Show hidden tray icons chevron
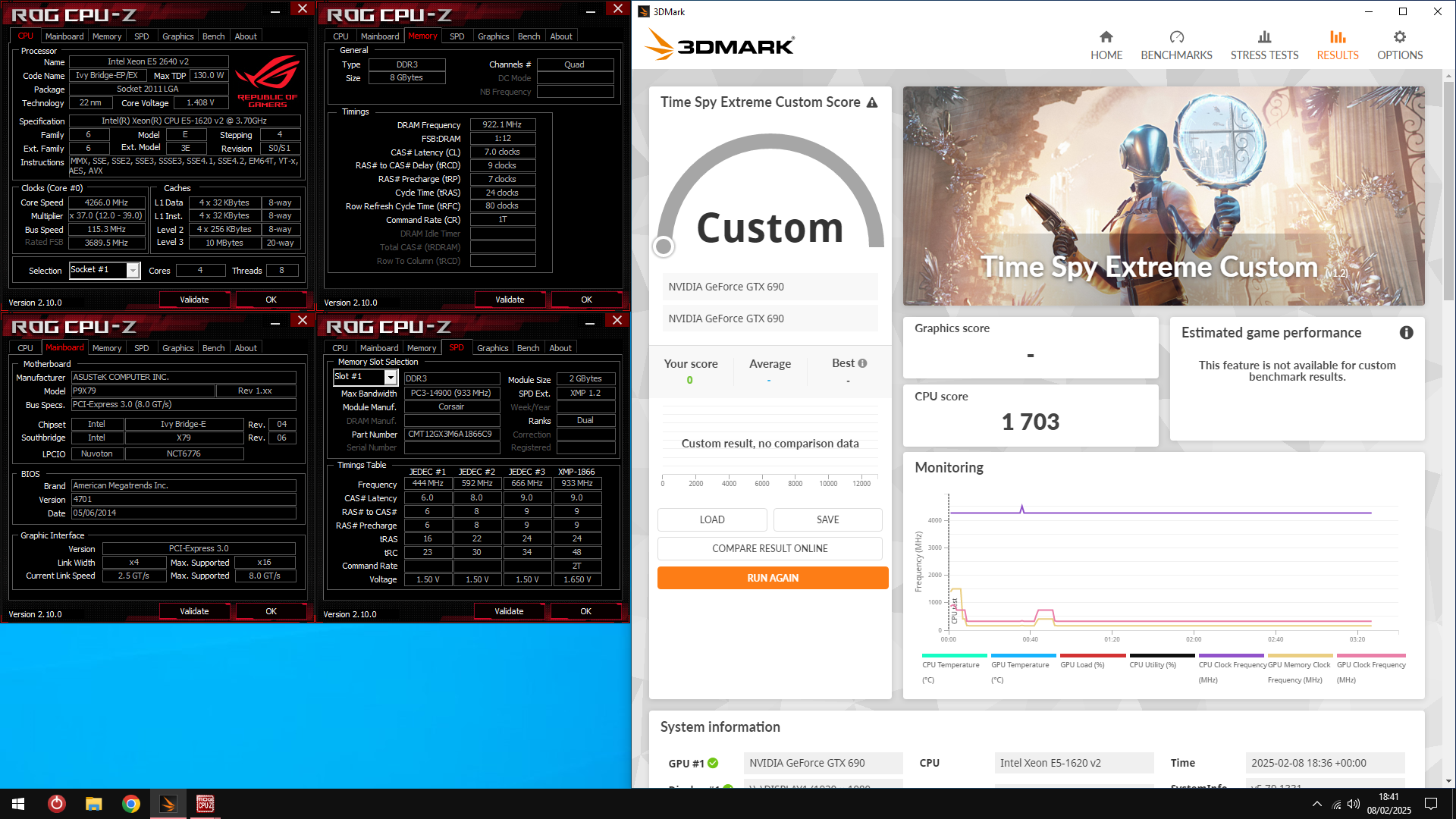Image resolution: width=1456 pixels, height=819 pixels. 1317,804
